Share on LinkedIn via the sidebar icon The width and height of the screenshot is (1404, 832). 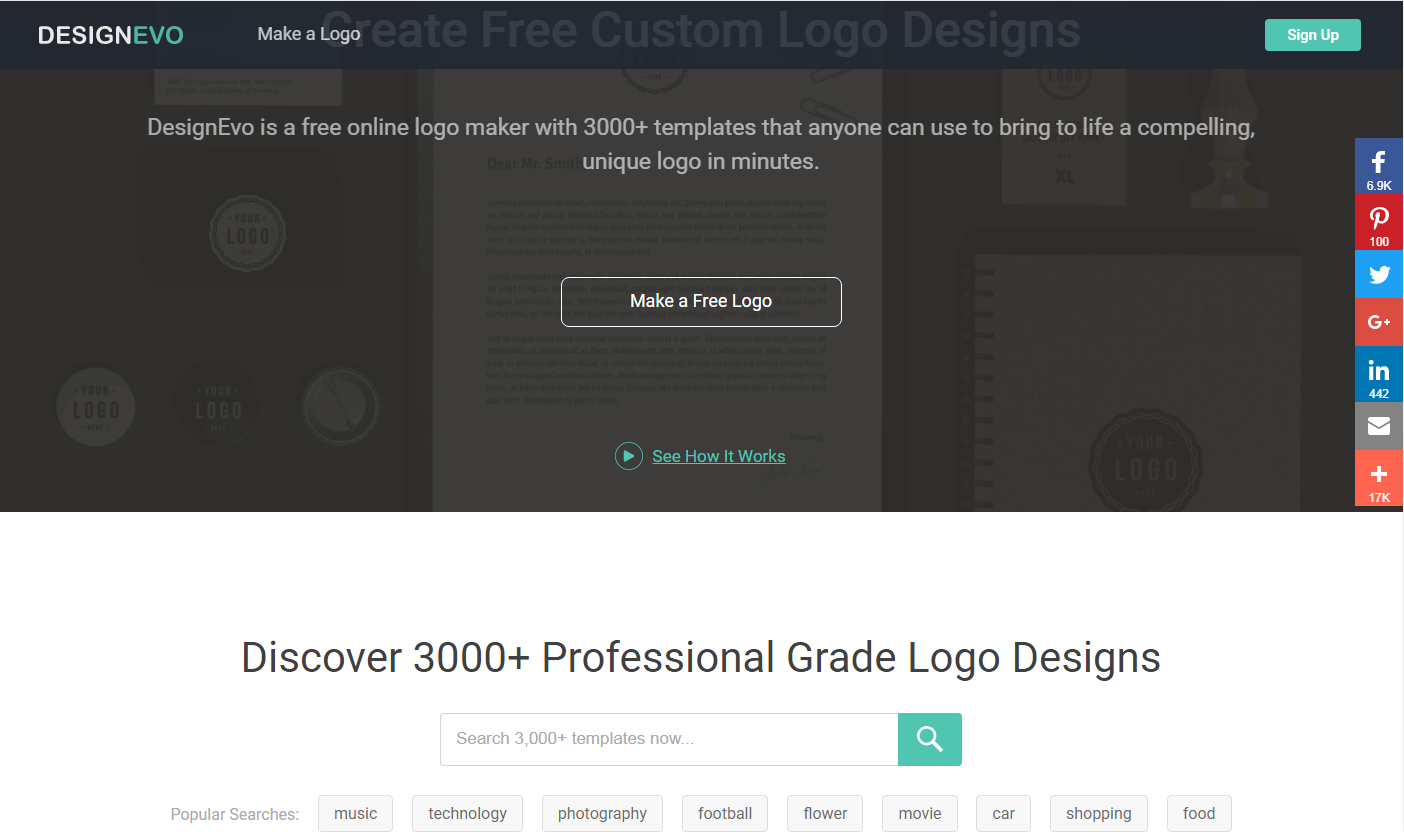coord(1379,374)
